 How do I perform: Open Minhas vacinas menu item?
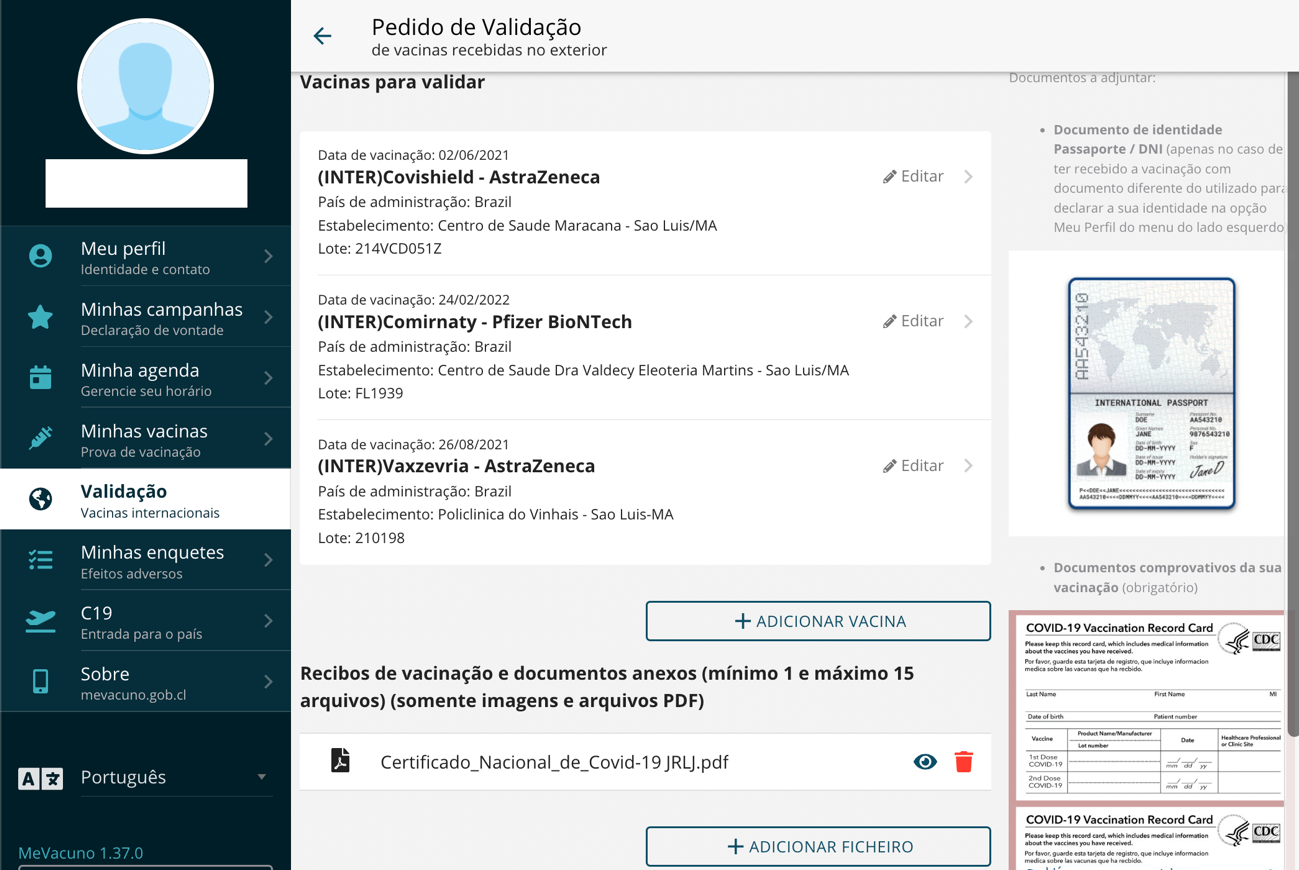[146, 439]
